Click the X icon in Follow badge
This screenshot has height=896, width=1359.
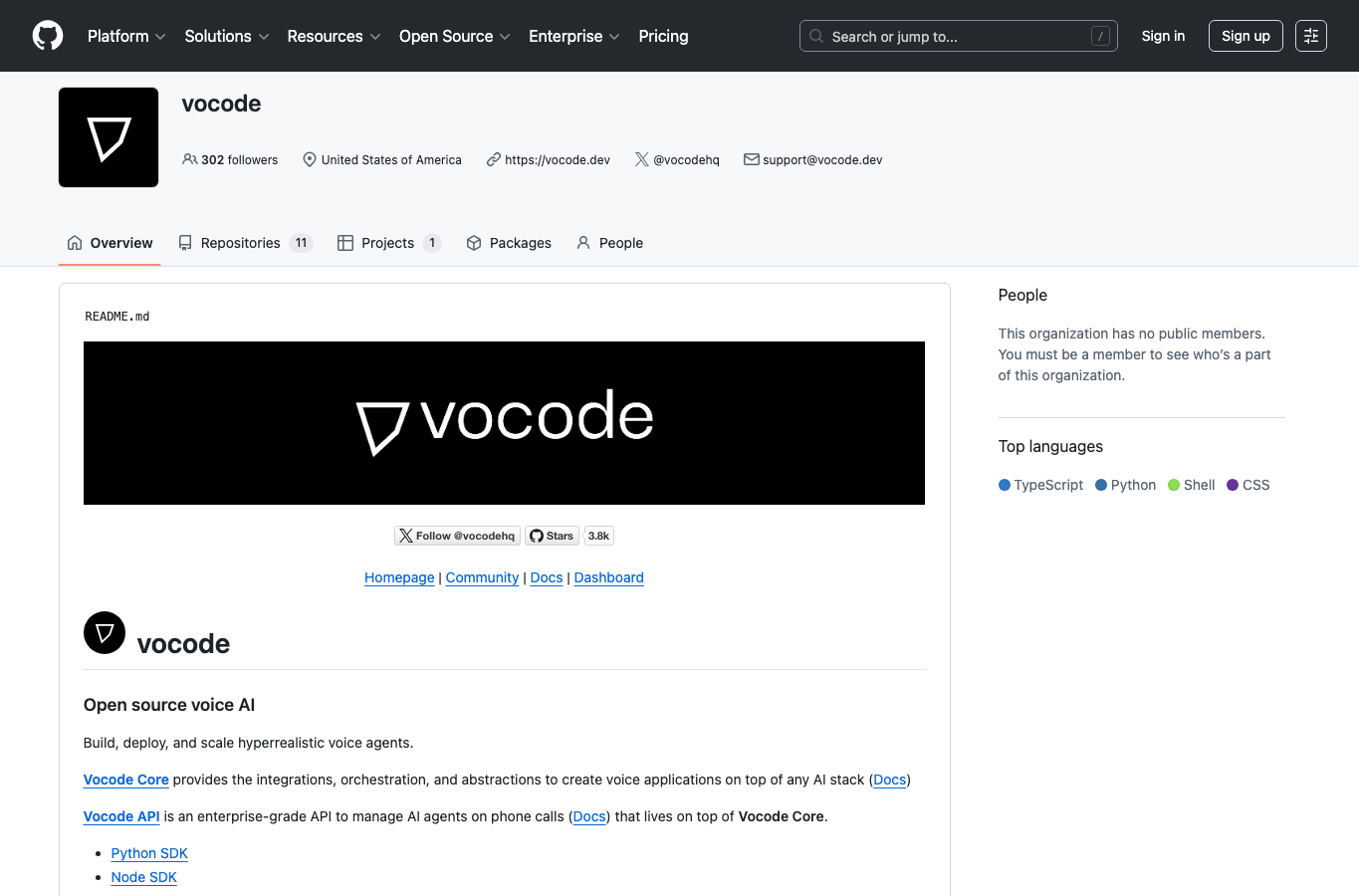(406, 536)
